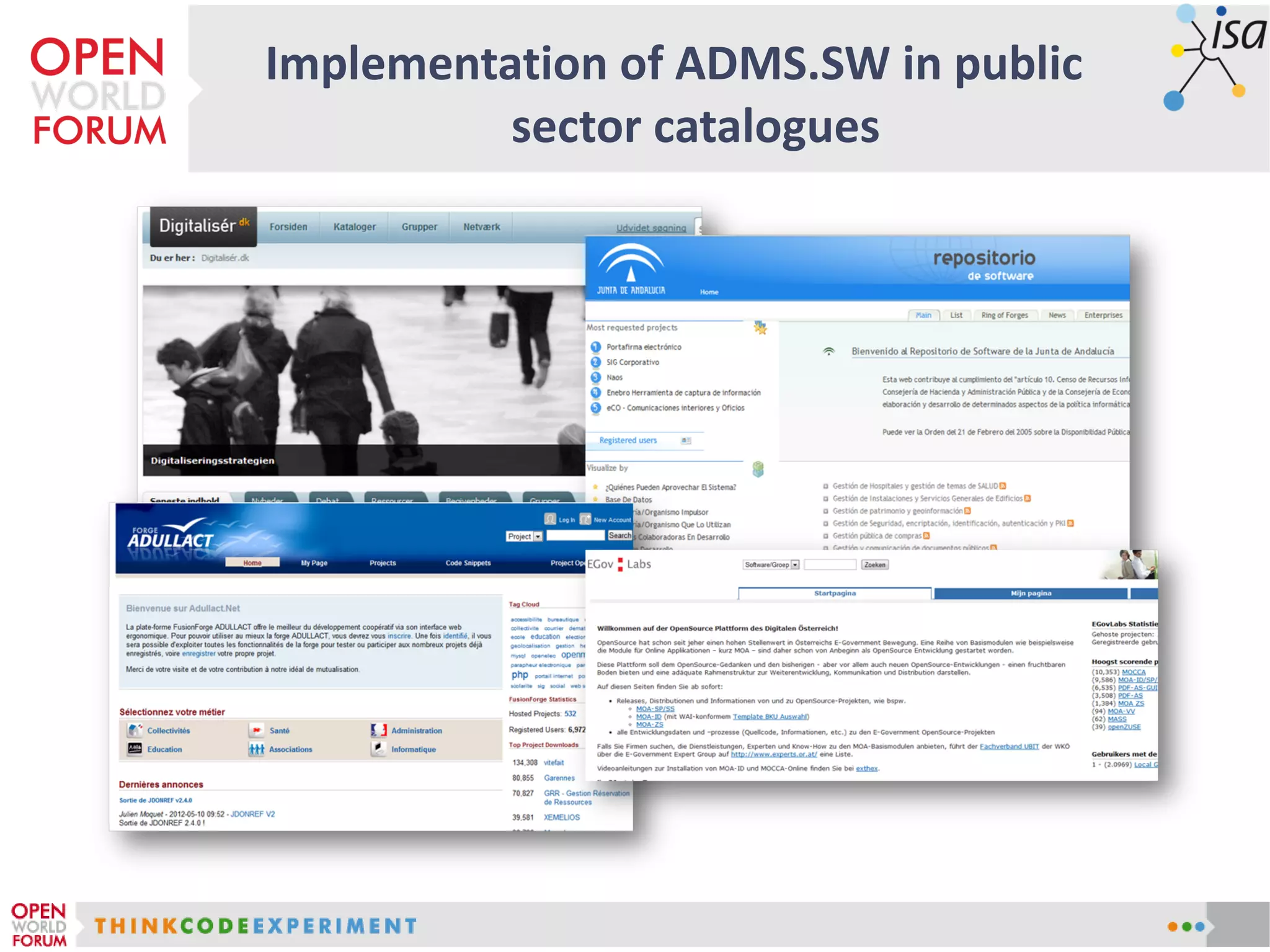This screenshot has height=952, width=1270.
Task: Open the Software/Groep dropdown in EGov Labs
Action: coord(771,564)
